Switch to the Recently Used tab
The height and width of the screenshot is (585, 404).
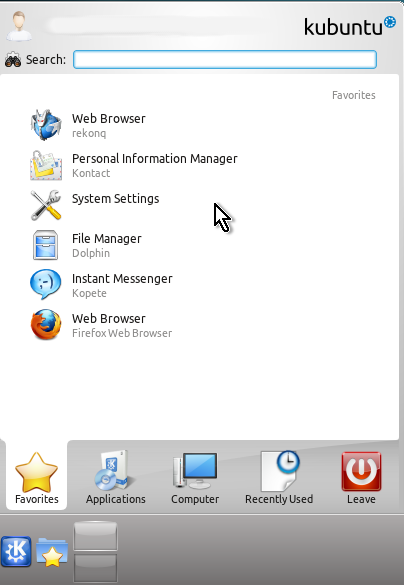279,478
